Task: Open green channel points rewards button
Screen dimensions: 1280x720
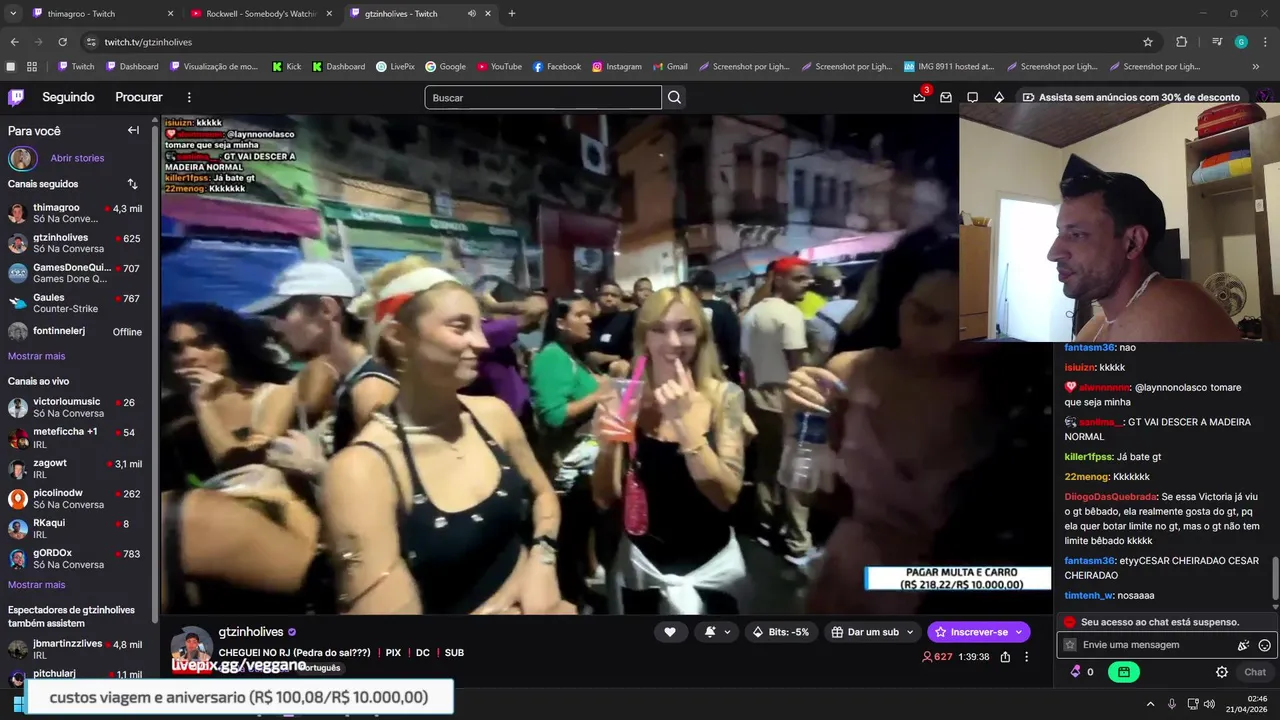Action: 1124,672
